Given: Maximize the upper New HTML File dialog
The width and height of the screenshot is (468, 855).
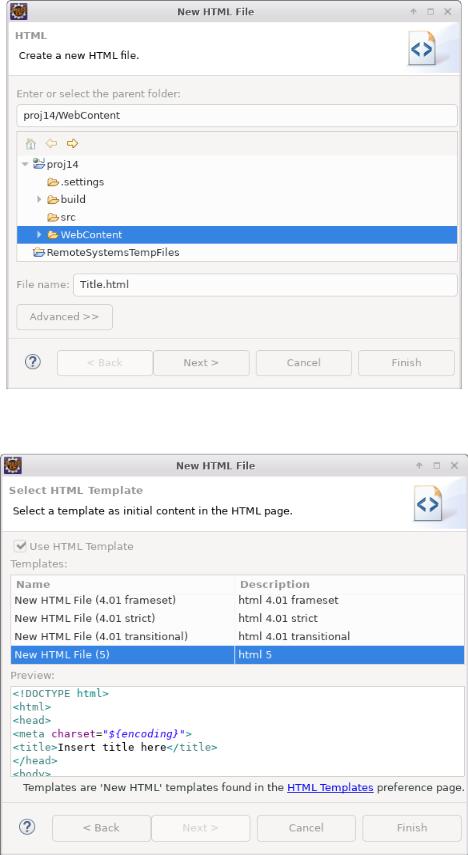Looking at the screenshot, I should 430,11.
